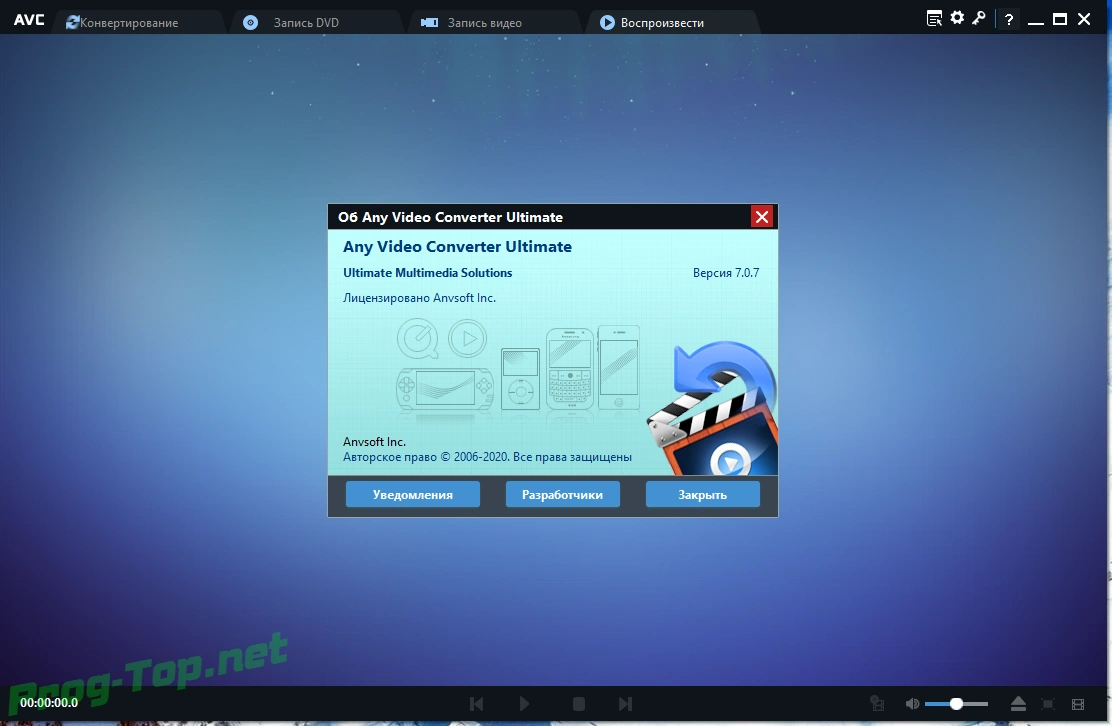Adjust the volume slider
The width and height of the screenshot is (1112, 726).
coord(957,704)
